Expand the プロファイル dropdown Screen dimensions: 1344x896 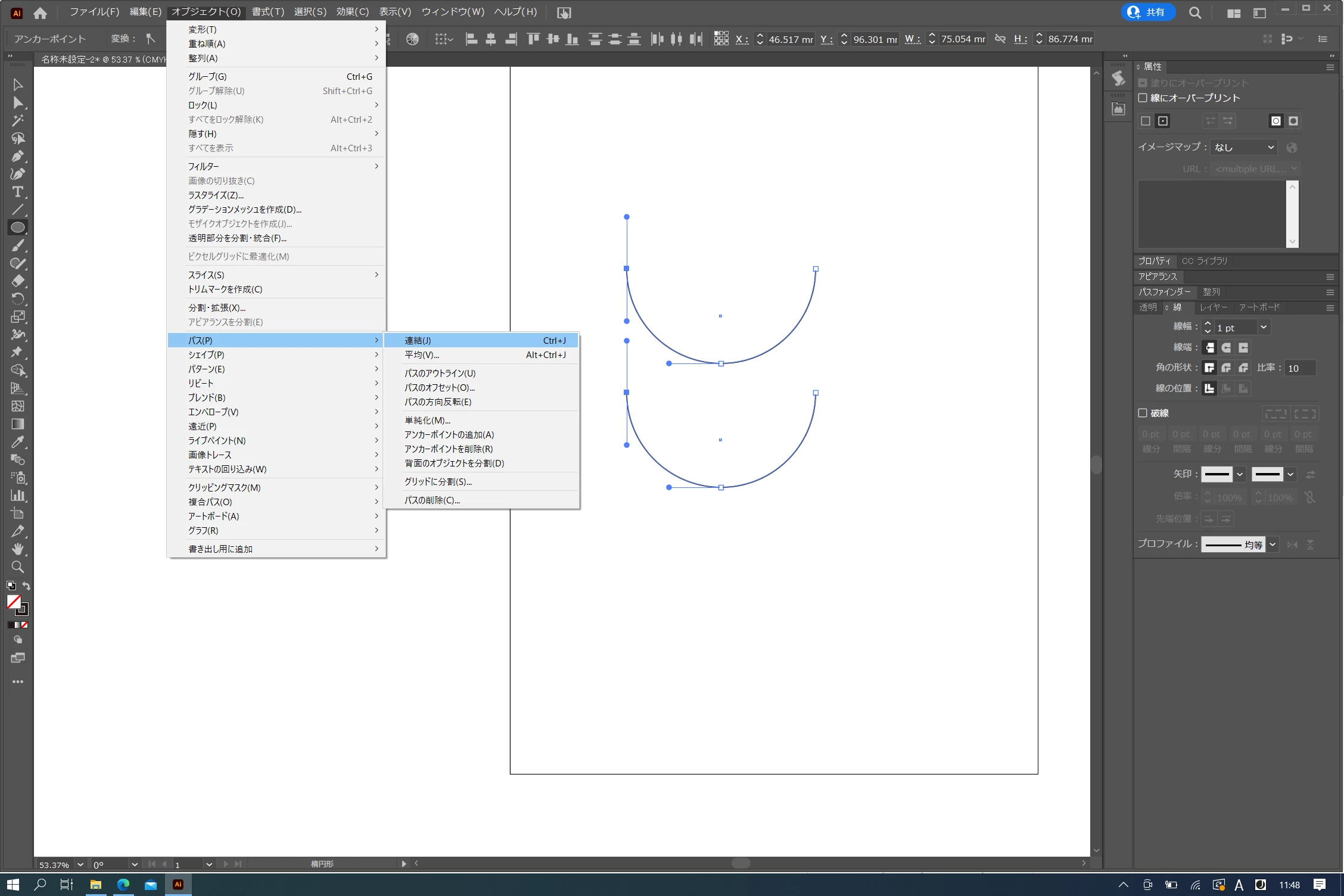[1273, 544]
